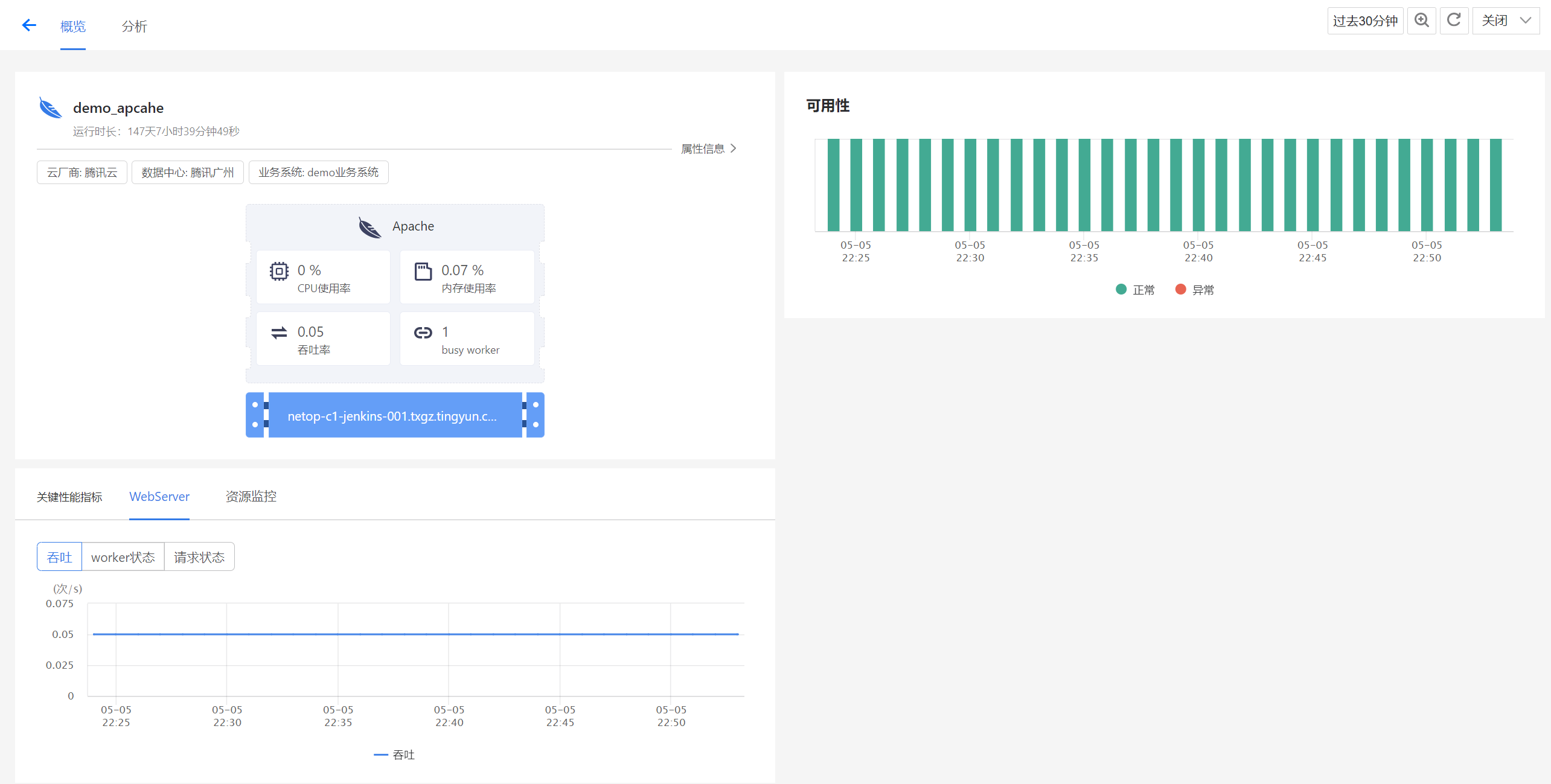1551x784 pixels.
Task: Switch to the 概览 tab
Action: point(73,27)
